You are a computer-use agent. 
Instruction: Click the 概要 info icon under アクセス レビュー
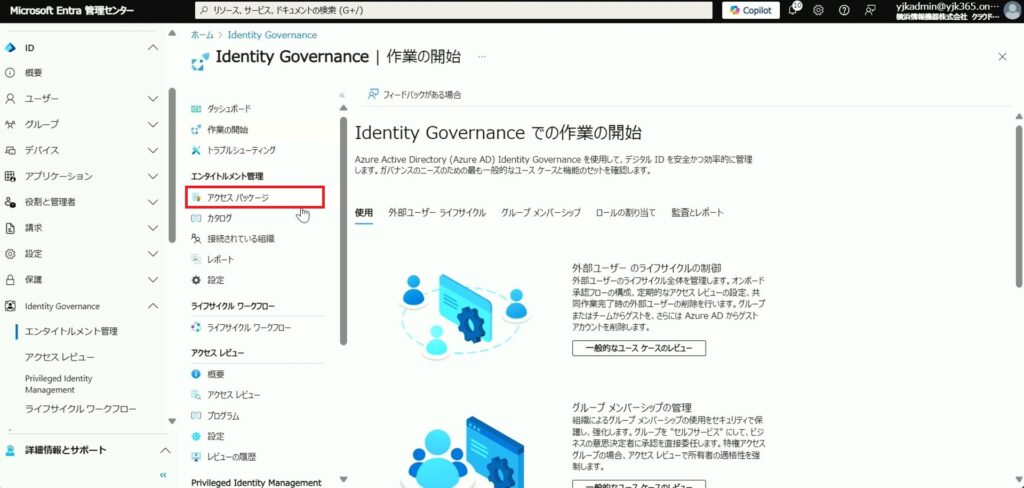click(196, 374)
